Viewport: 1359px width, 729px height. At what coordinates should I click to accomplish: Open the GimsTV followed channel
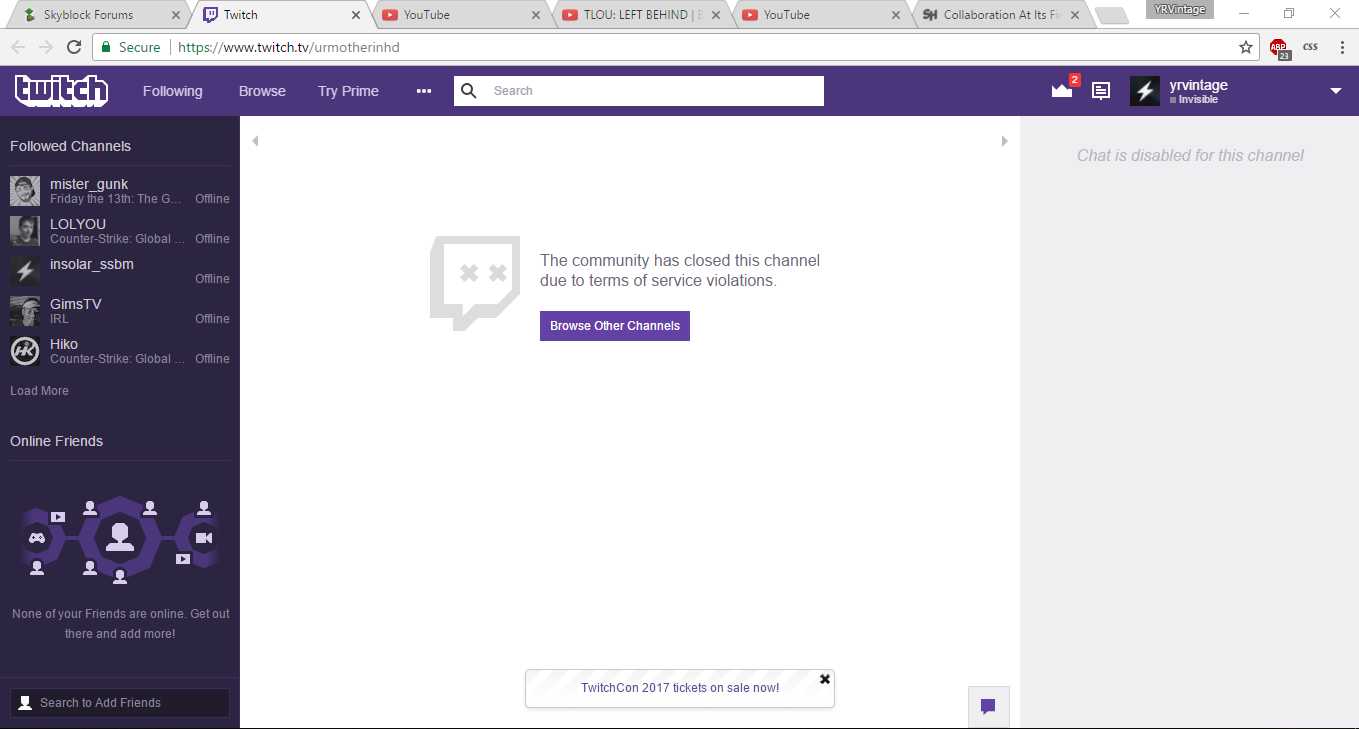pos(120,311)
